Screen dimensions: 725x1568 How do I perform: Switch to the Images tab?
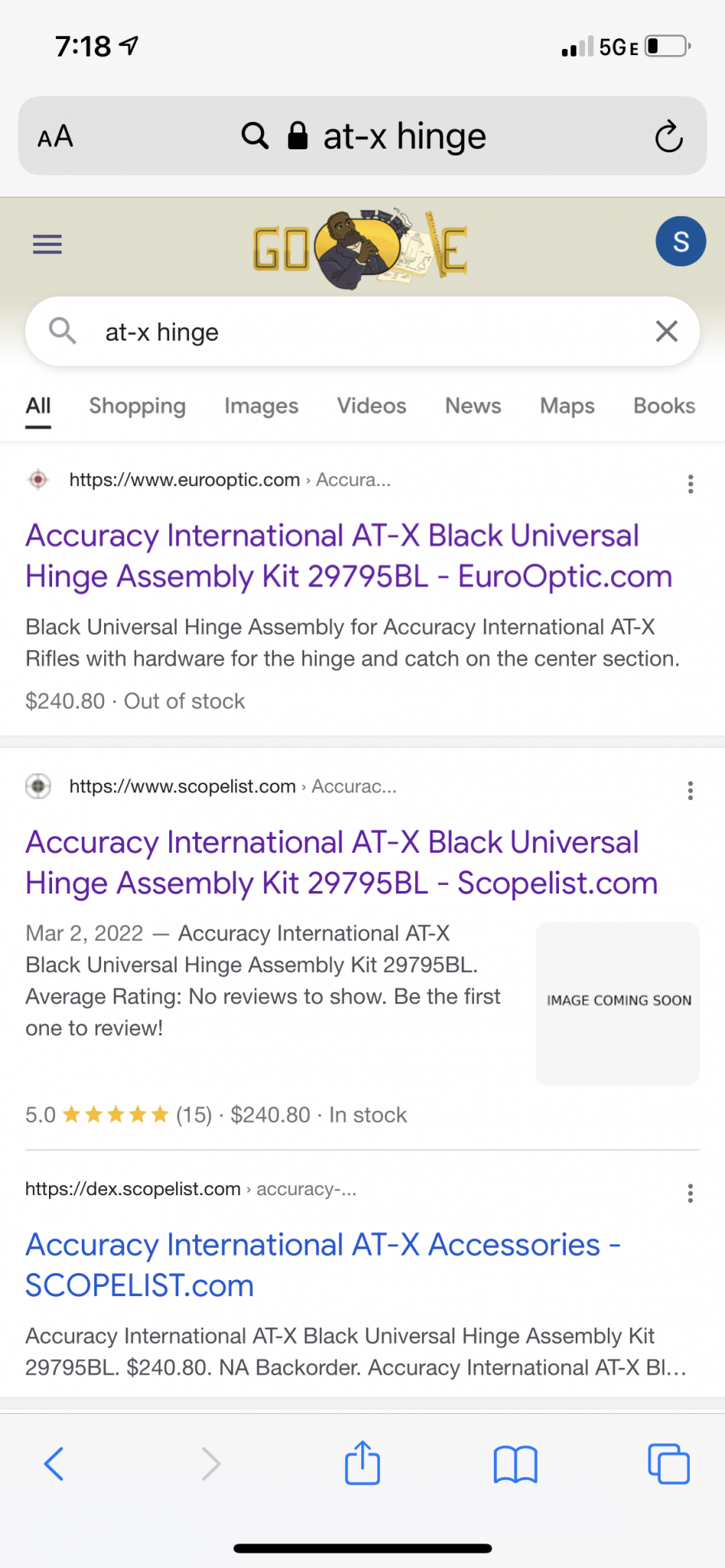[x=261, y=406]
